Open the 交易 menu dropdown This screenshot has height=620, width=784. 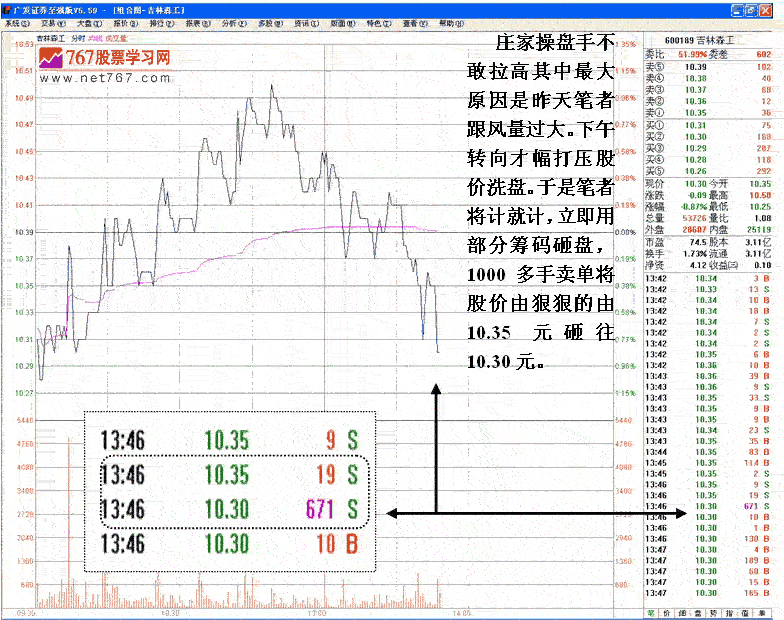pyautogui.click(x=52, y=22)
